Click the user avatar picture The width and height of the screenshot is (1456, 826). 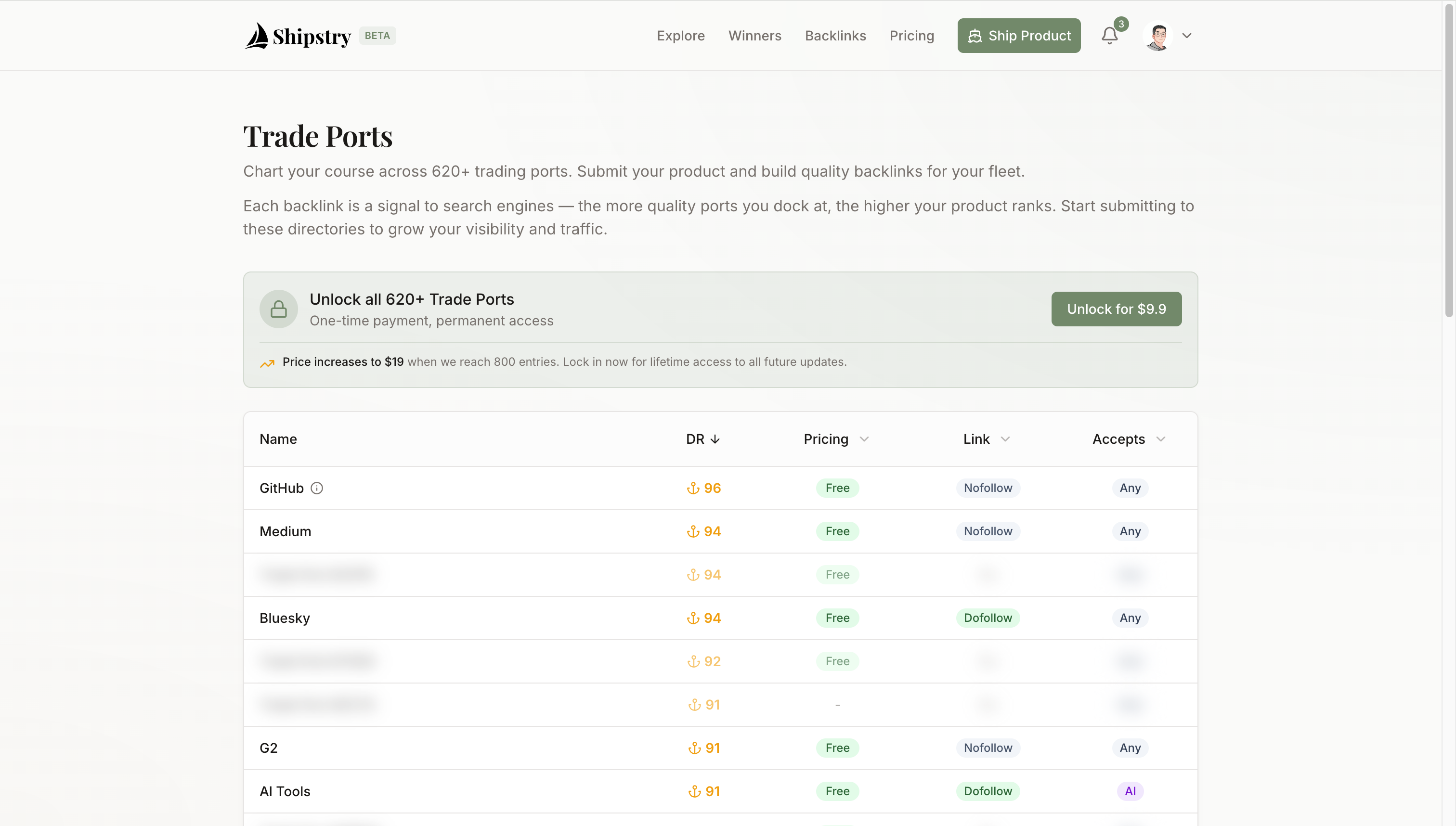[x=1157, y=36]
